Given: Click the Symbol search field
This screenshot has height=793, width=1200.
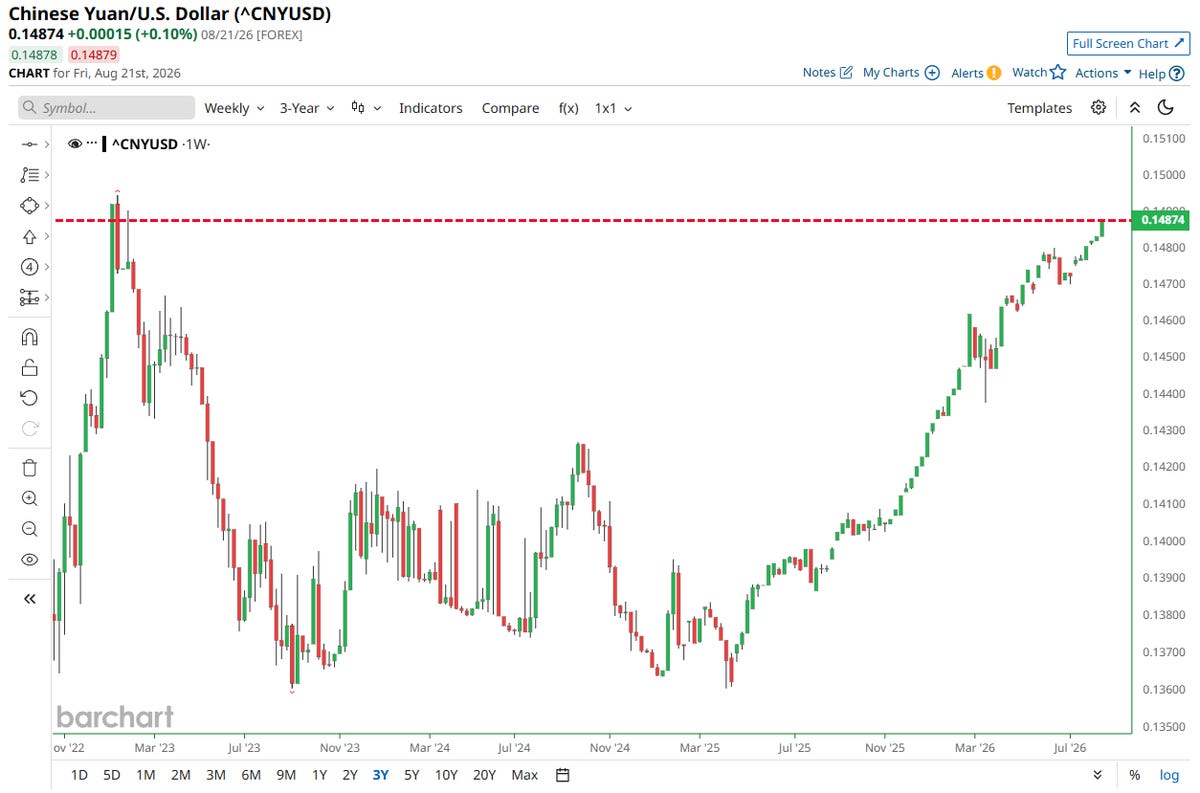Looking at the screenshot, I should [x=107, y=108].
